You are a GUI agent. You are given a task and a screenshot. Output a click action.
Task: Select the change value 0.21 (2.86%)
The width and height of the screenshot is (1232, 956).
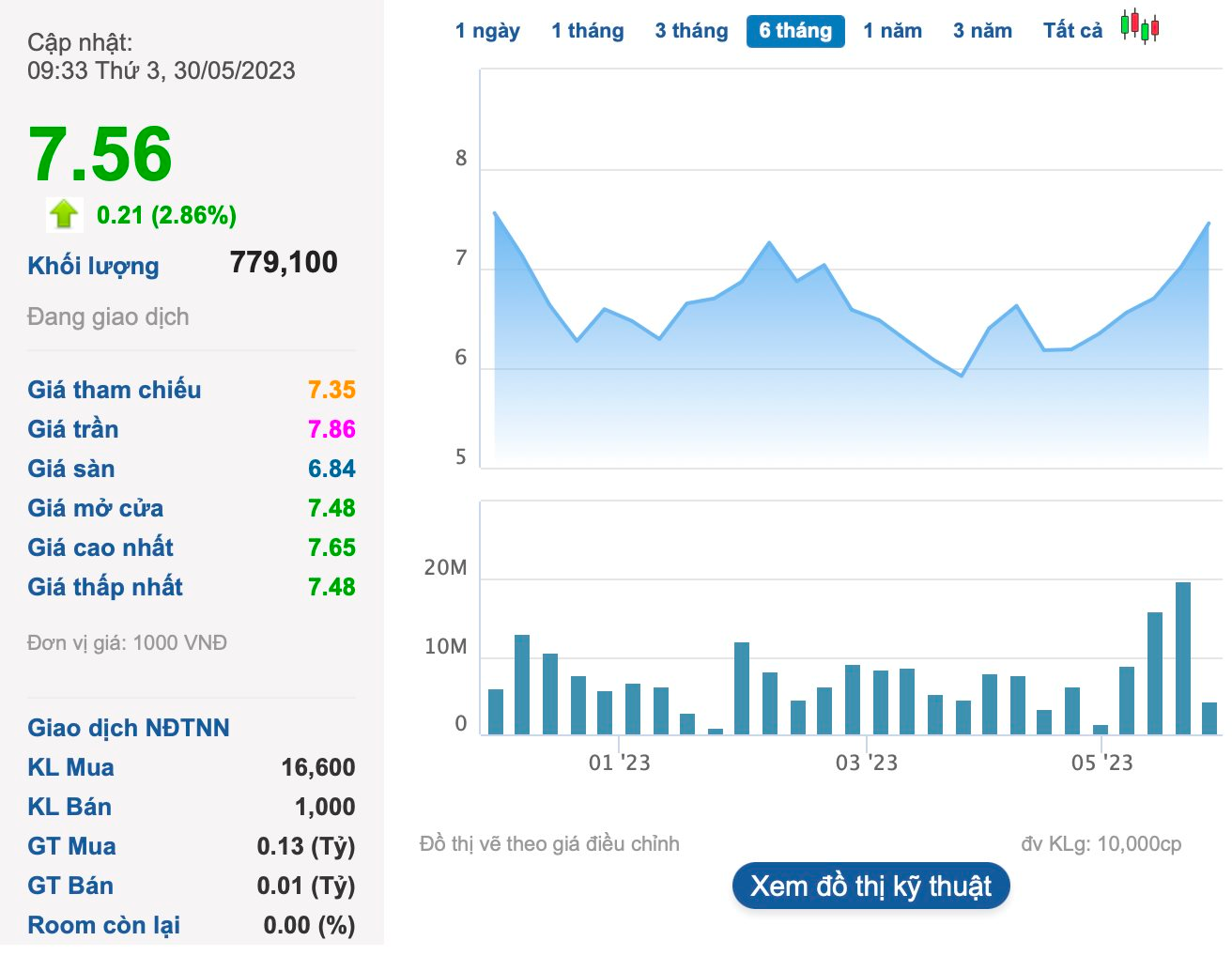pos(167,215)
